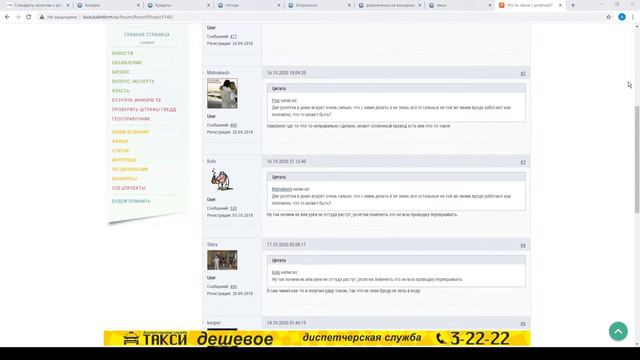Switch to the first browser tab
Screen dimensions: 640x360
click(37, 5)
